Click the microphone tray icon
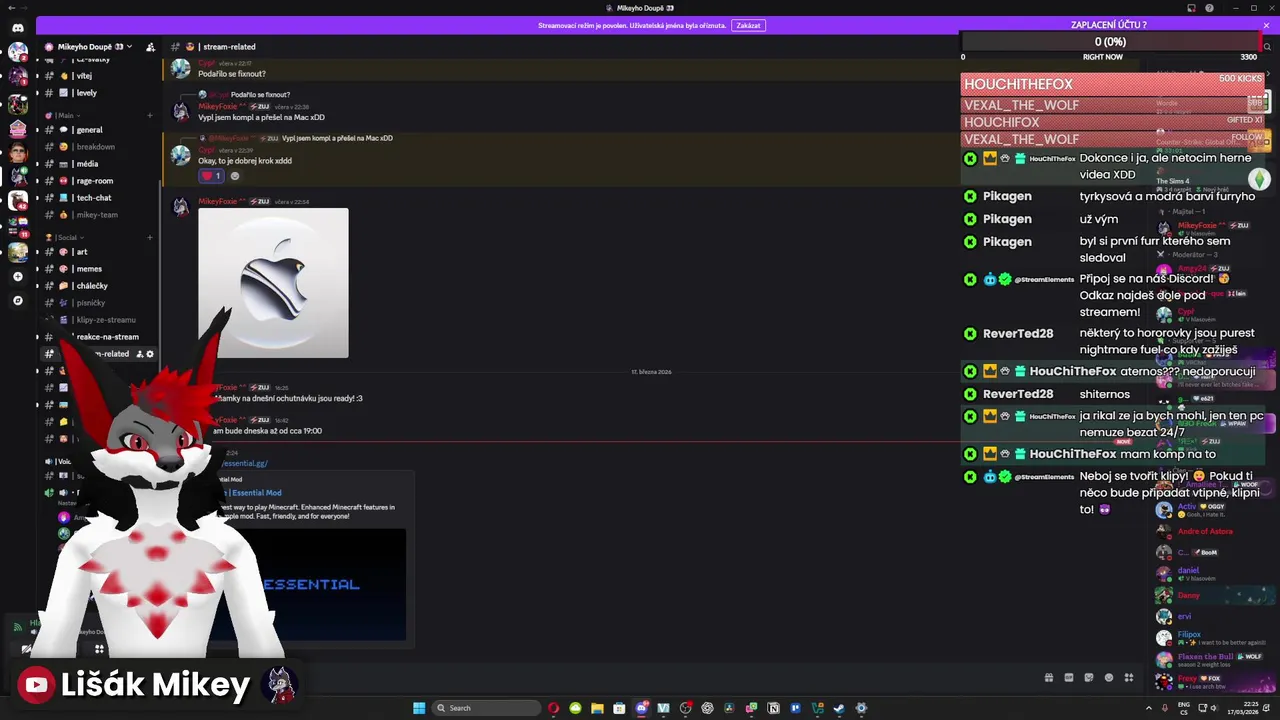The width and height of the screenshot is (1280, 720). pos(1165,708)
